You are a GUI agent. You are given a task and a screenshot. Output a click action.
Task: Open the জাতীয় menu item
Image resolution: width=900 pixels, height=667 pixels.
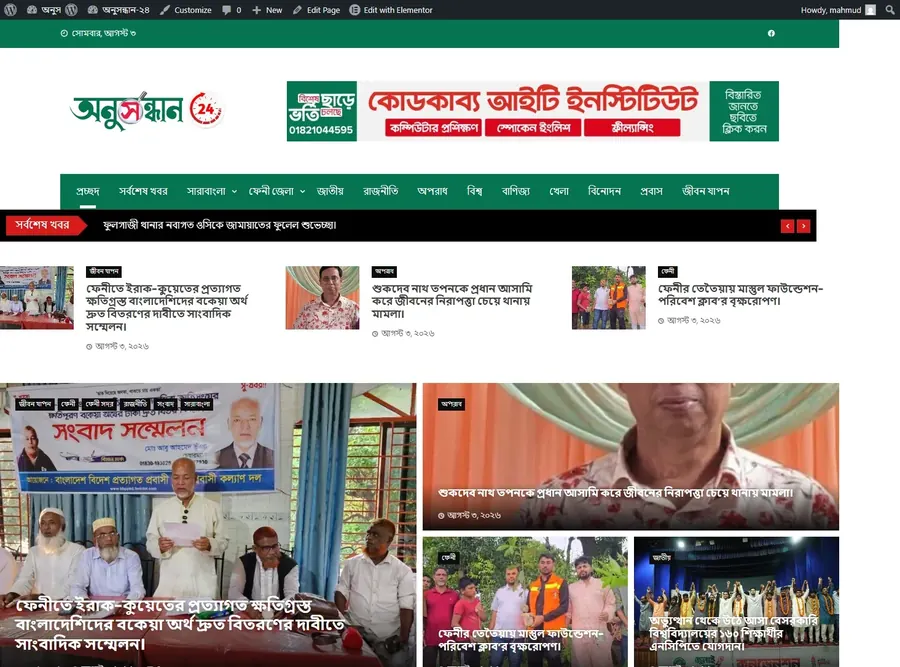tap(331, 191)
